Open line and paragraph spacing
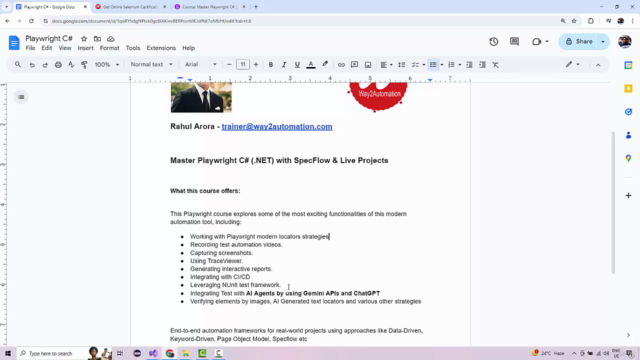The image size is (640, 360). tap(402, 64)
